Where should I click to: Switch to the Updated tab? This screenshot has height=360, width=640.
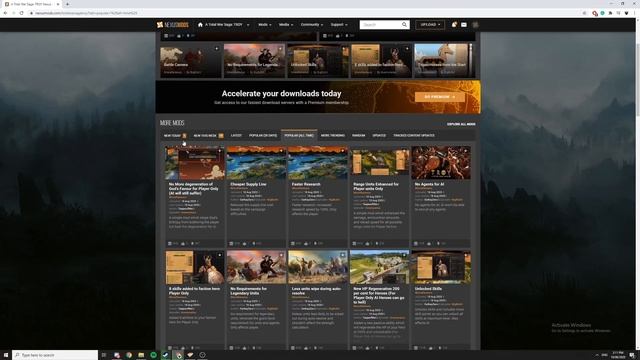pos(379,136)
